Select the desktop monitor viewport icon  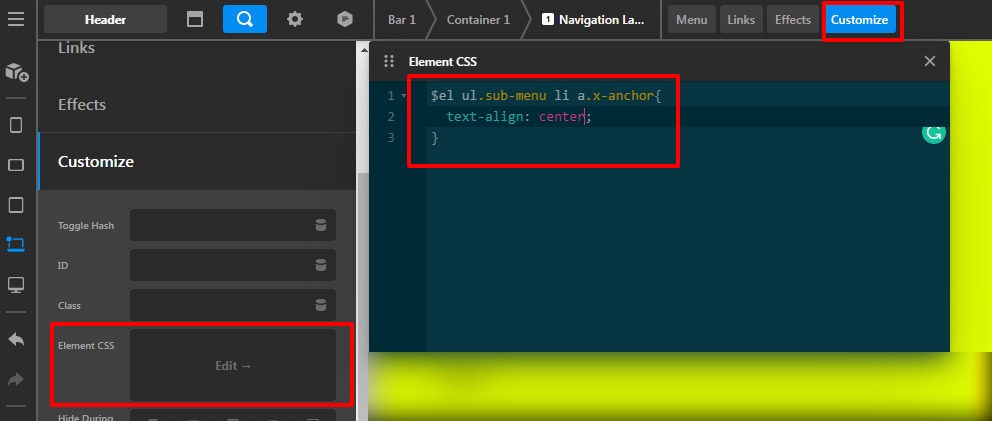click(16, 285)
